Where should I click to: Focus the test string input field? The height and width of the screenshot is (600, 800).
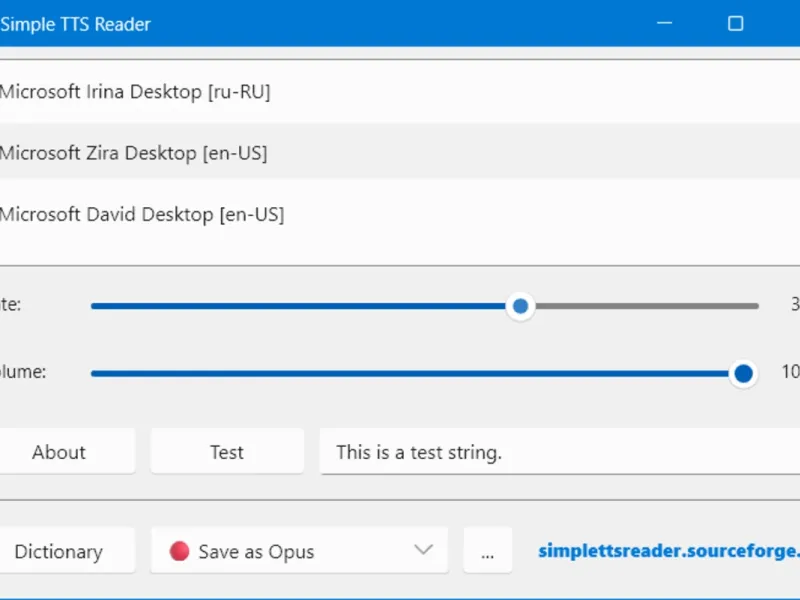pyautogui.click(x=560, y=452)
